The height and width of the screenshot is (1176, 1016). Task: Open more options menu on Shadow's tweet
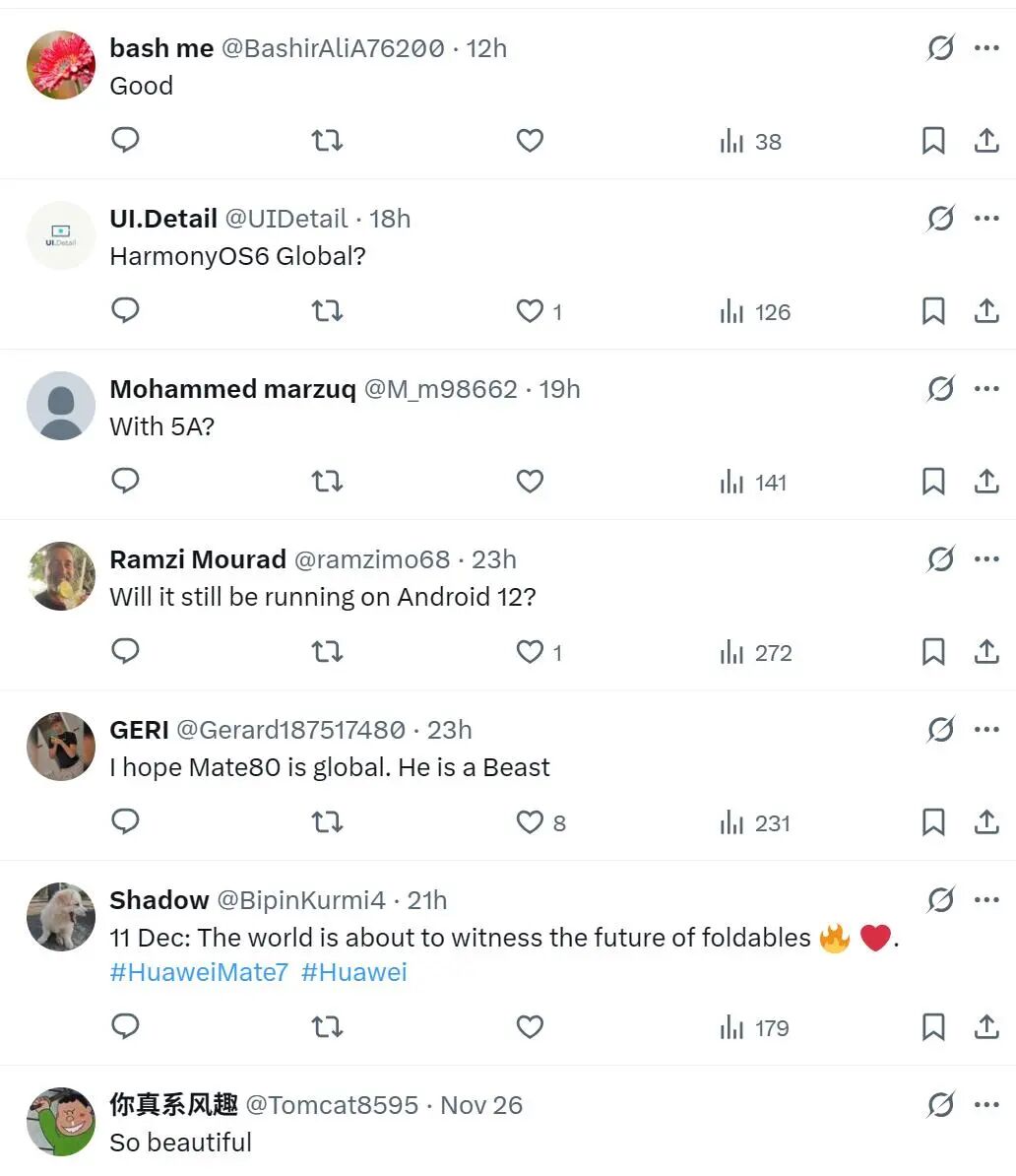pyautogui.click(x=986, y=899)
